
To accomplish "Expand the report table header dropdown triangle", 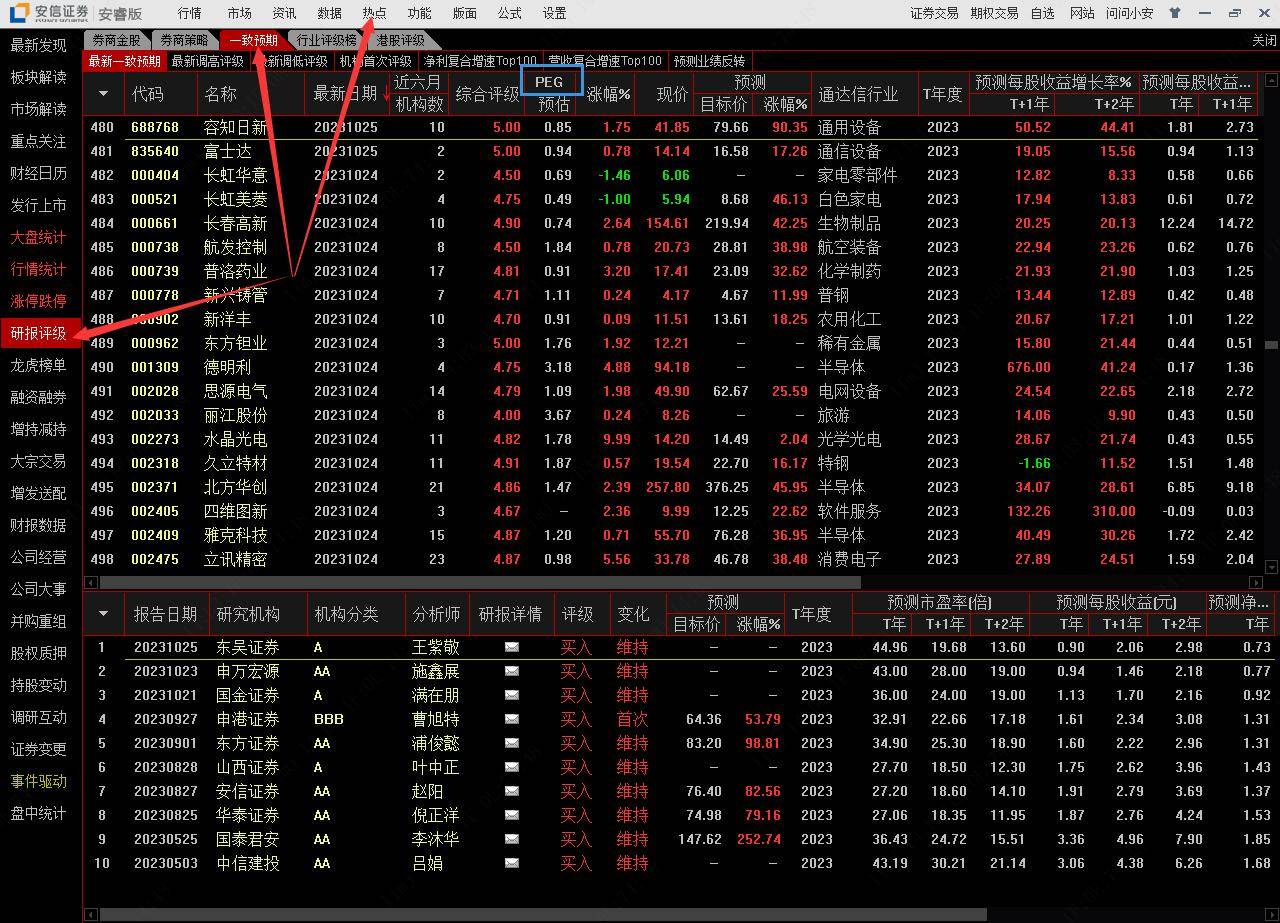I will [x=104, y=614].
